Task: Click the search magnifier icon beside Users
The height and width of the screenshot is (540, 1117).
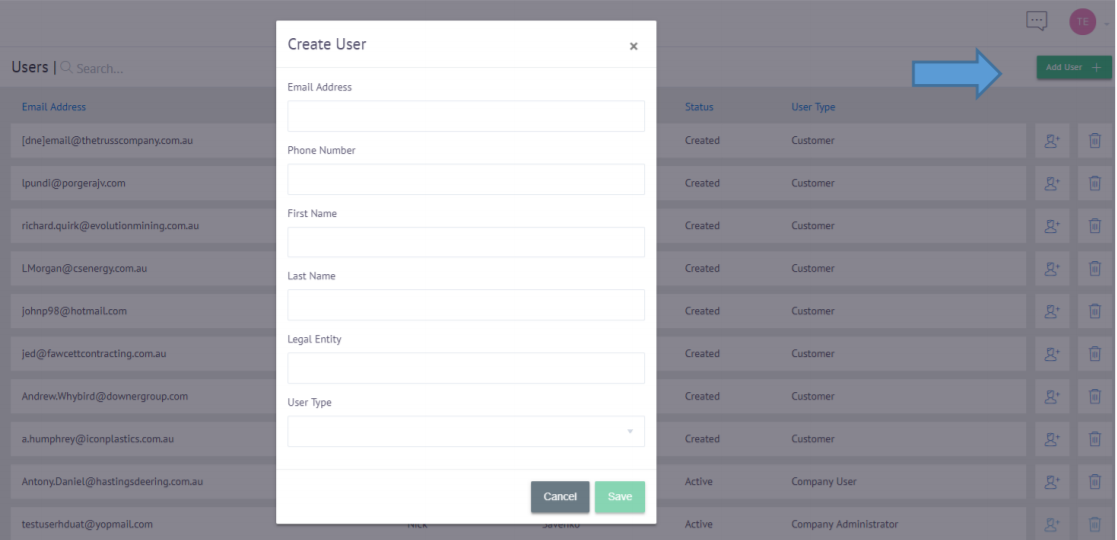Action: pos(67,68)
